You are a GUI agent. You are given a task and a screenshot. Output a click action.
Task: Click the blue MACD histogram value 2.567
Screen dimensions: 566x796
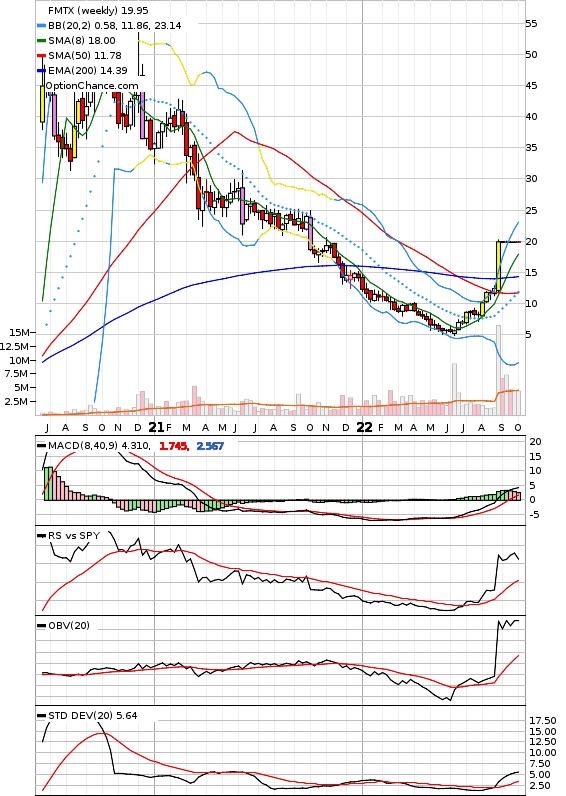pyautogui.click(x=210, y=446)
